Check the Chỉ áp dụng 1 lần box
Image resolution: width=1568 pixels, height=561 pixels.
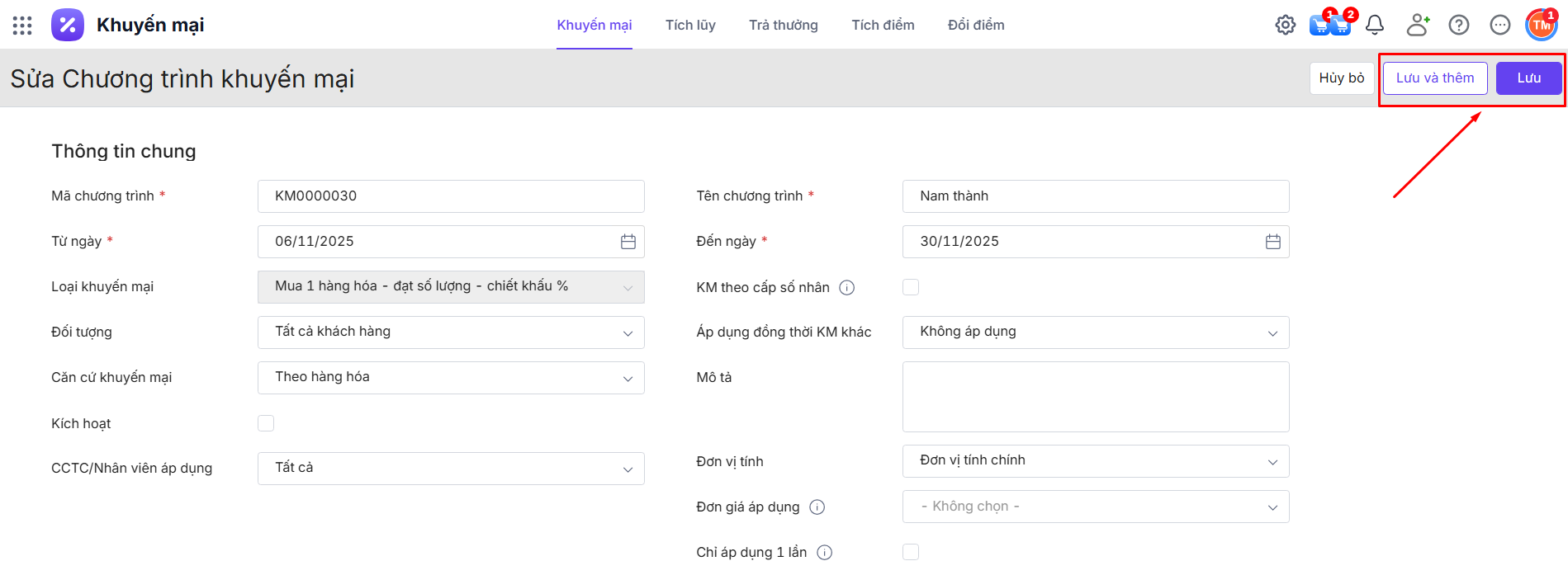click(x=911, y=552)
